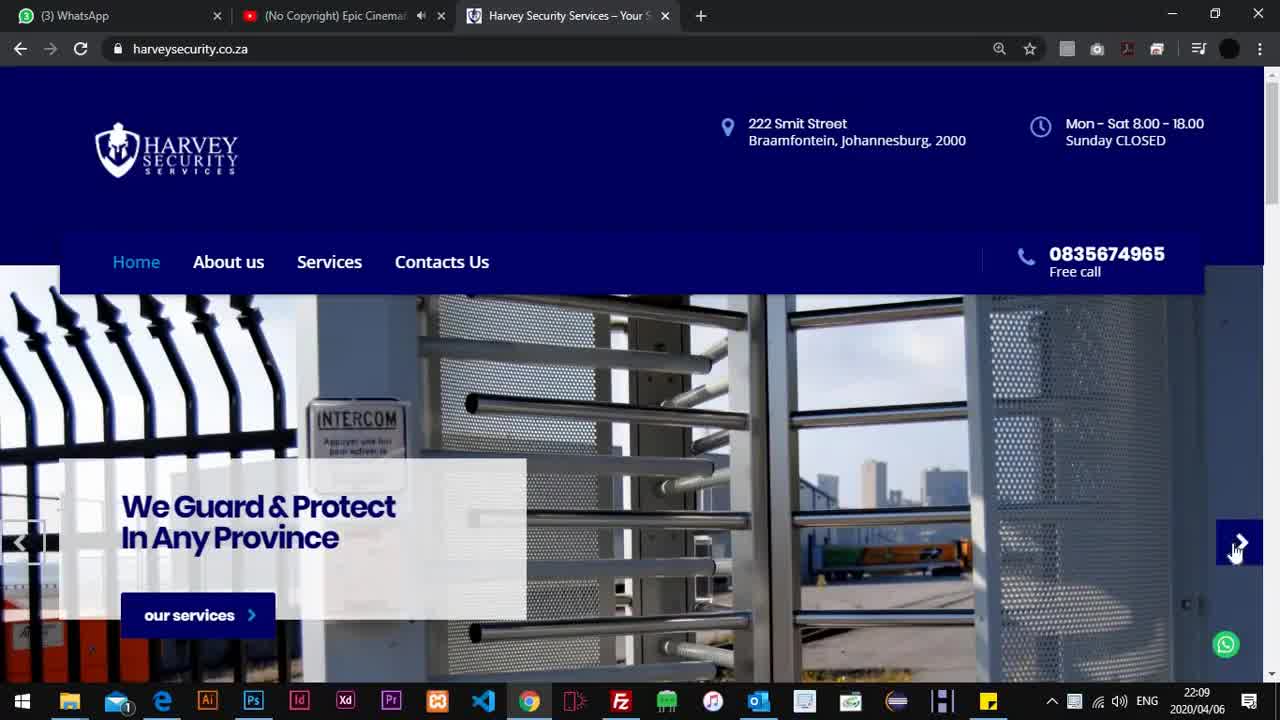Screen dimensions: 1280x720
Task: Click the 'our services' button
Action: click(x=198, y=615)
